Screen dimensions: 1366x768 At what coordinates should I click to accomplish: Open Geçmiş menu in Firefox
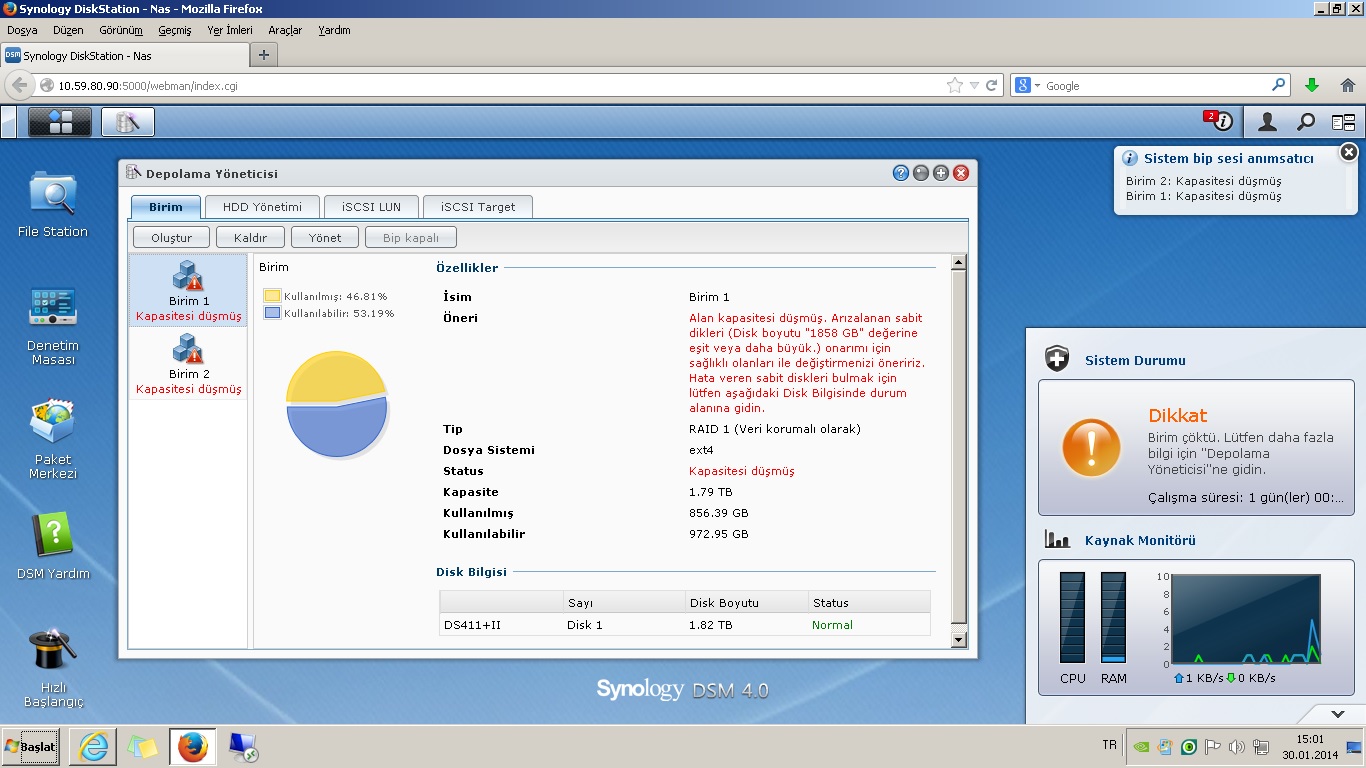(x=174, y=30)
